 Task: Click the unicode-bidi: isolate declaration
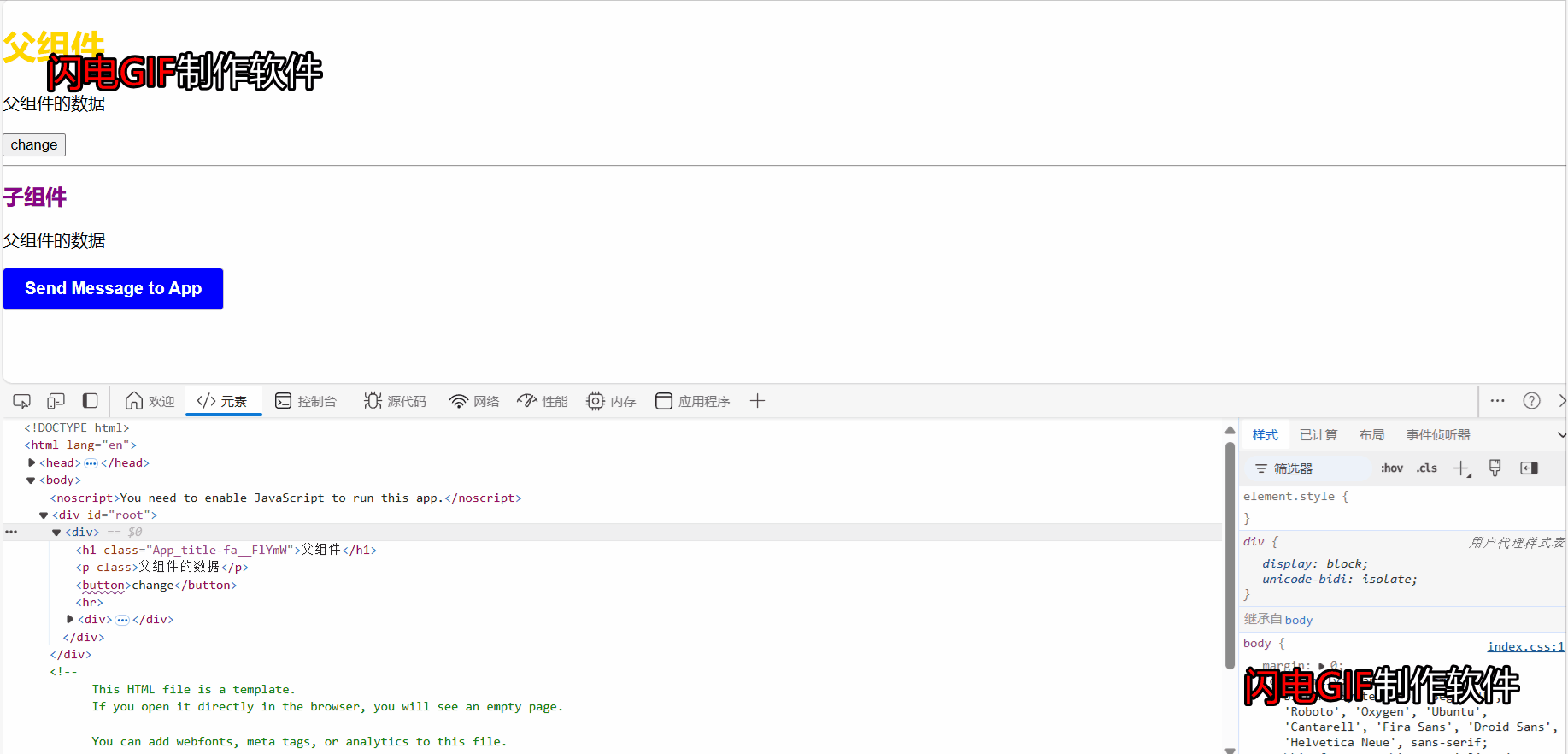click(1340, 579)
